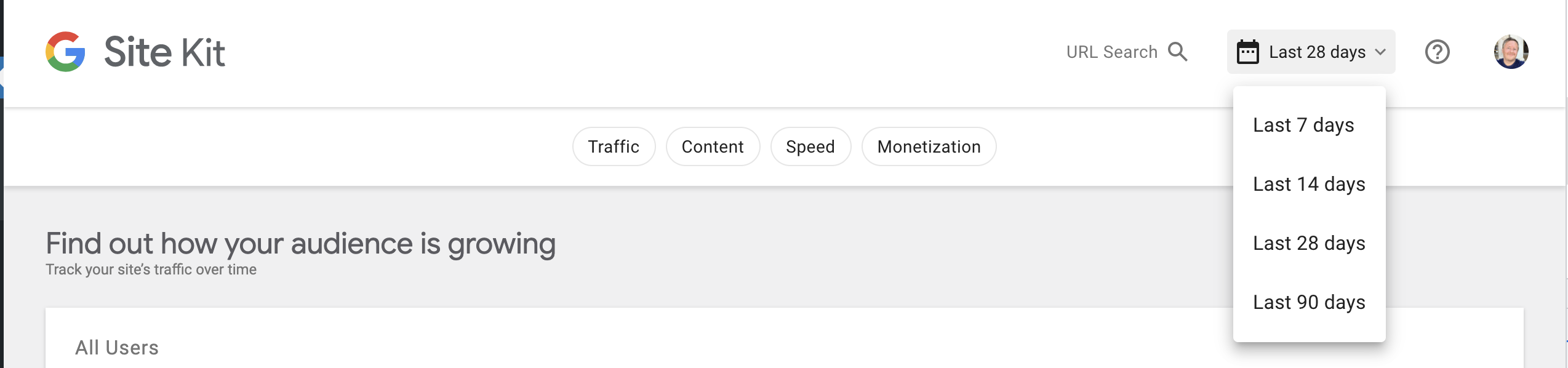Open the Monetization section

[x=929, y=146]
